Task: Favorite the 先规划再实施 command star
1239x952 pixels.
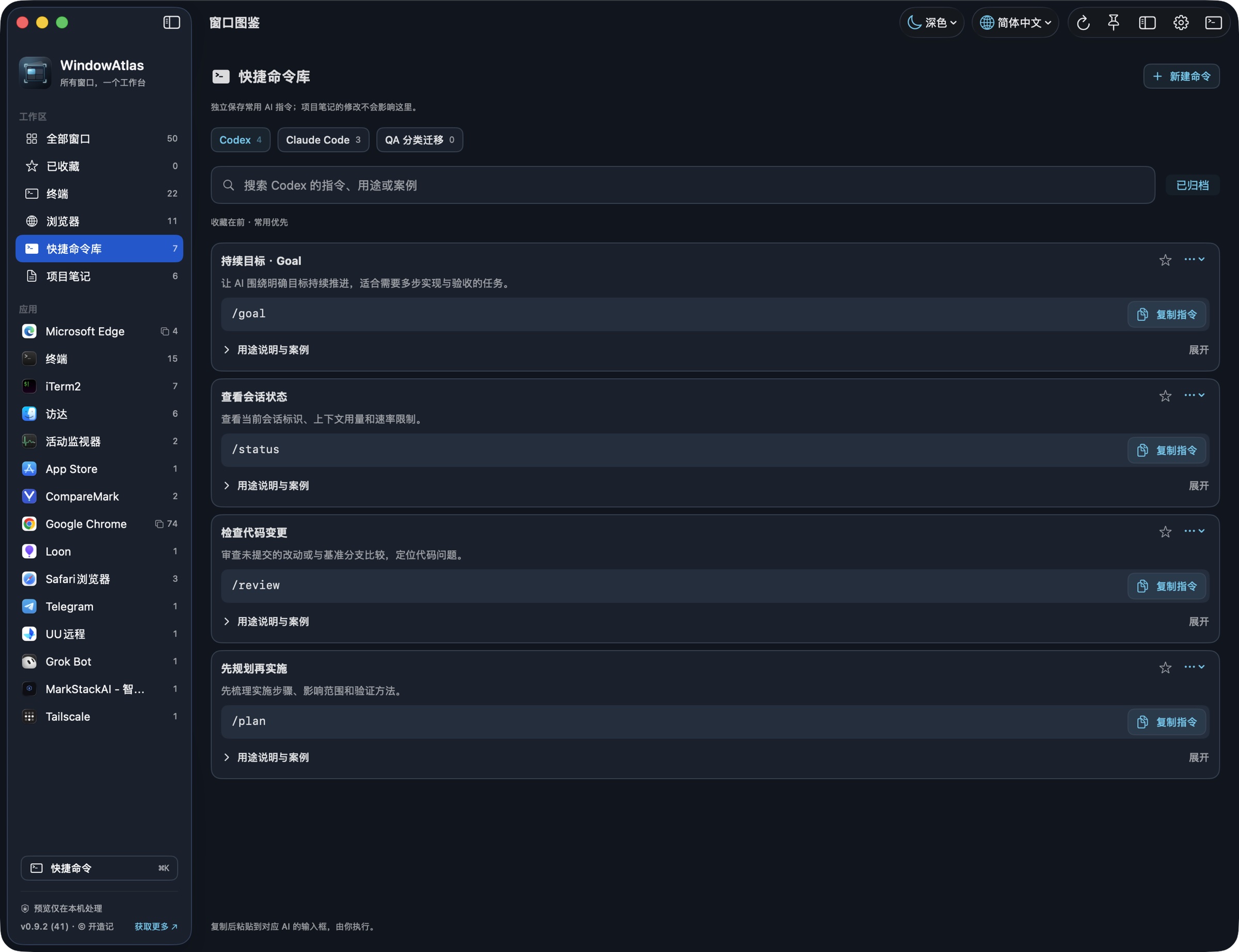Action: point(1165,668)
